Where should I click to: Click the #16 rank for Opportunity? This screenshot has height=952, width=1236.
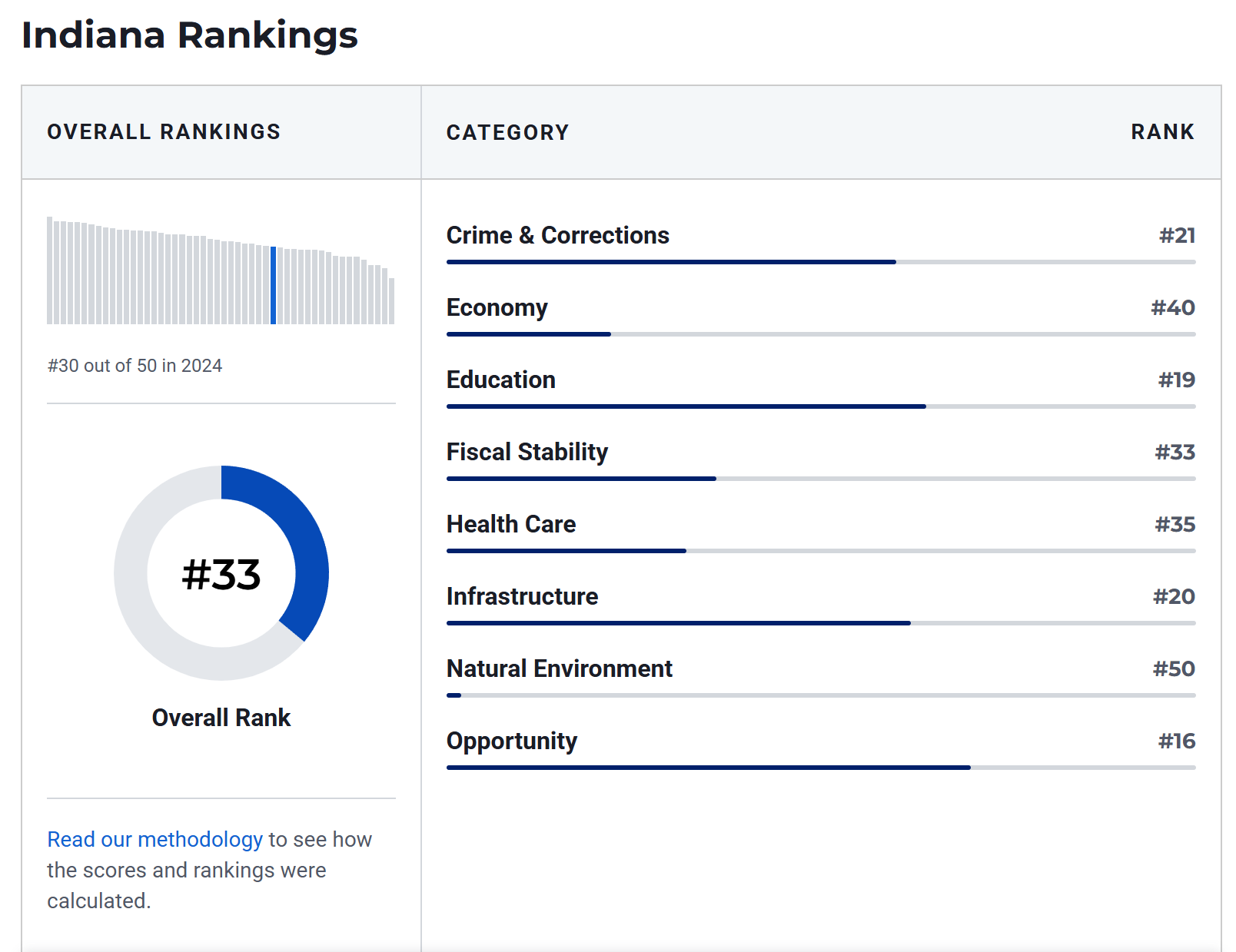[1178, 741]
